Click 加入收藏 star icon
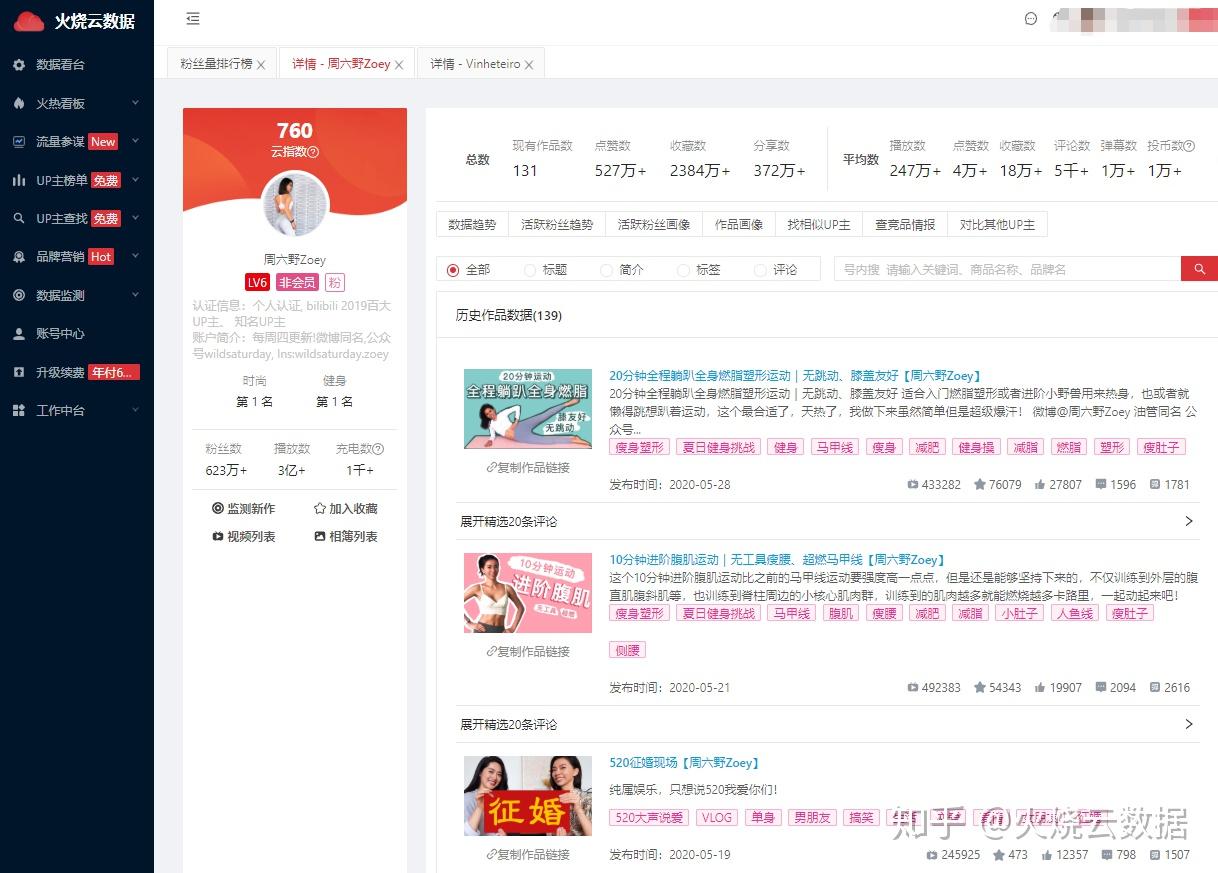The width and height of the screenshot is (1218, 873). coord(320,508)
